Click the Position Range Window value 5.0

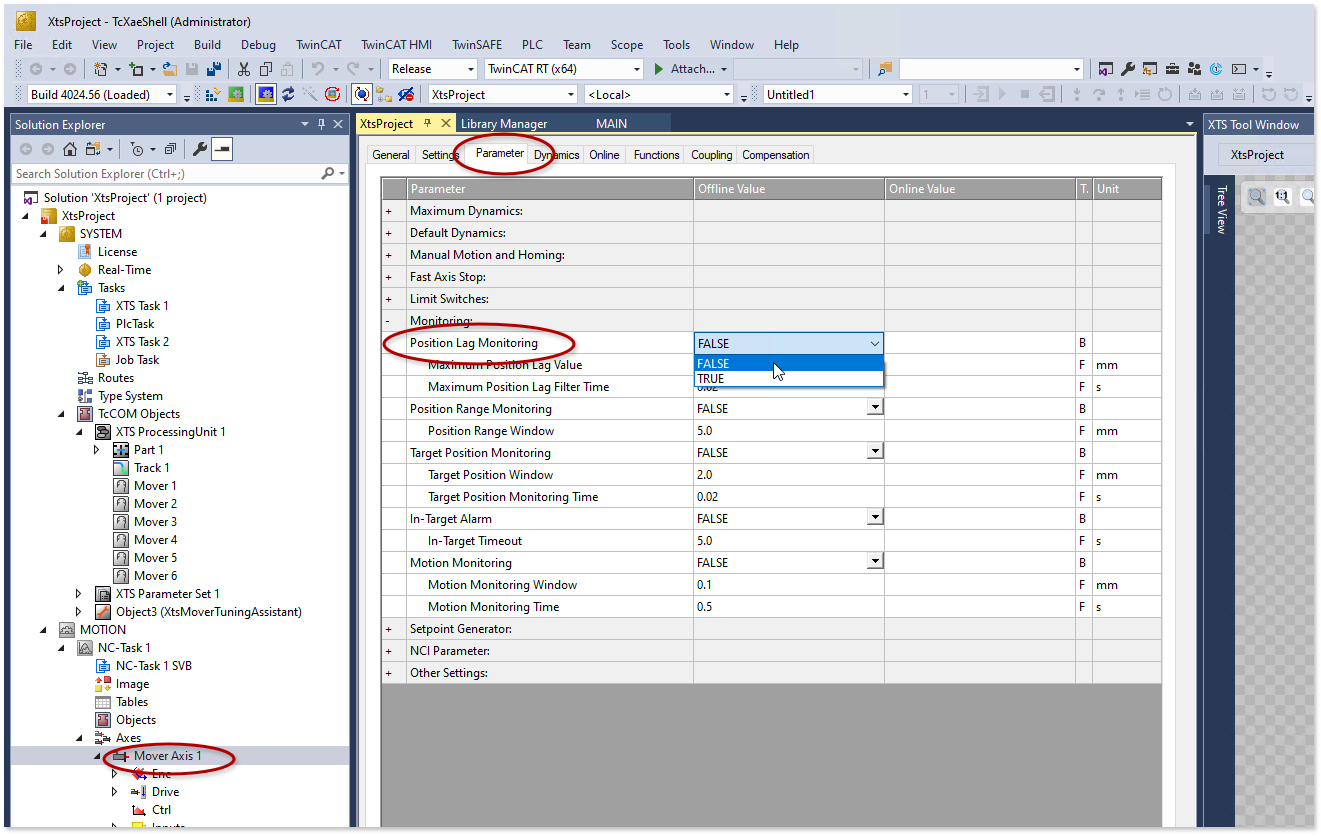pyautogui.click(x=789, y=431)
